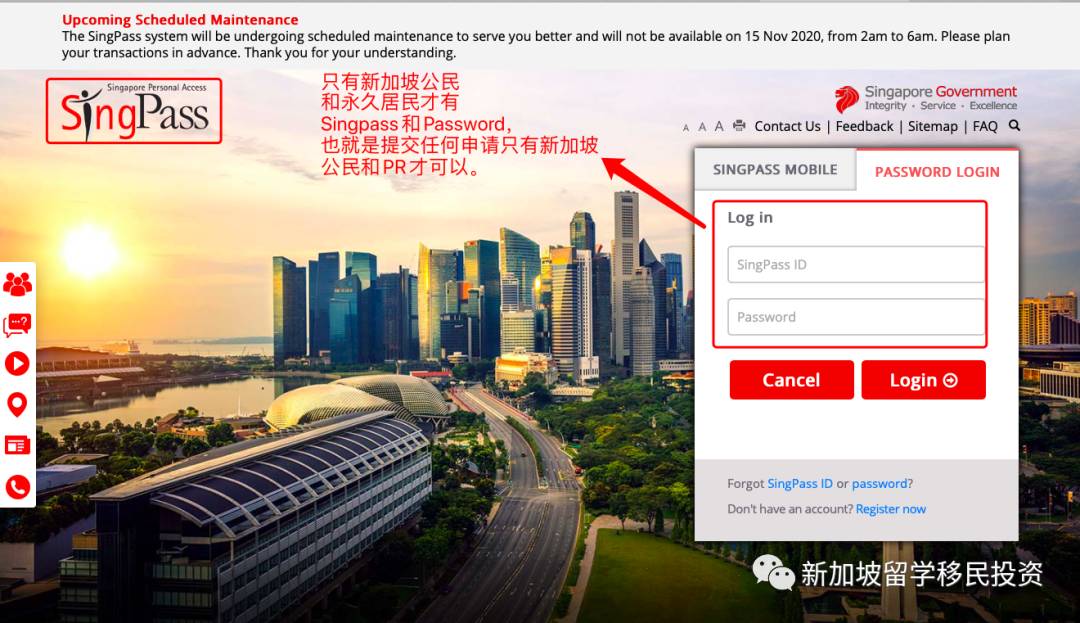The image size is (1080, 623).
Task: Click the search magnifier icon
Action: click(x=1015, y=125)
